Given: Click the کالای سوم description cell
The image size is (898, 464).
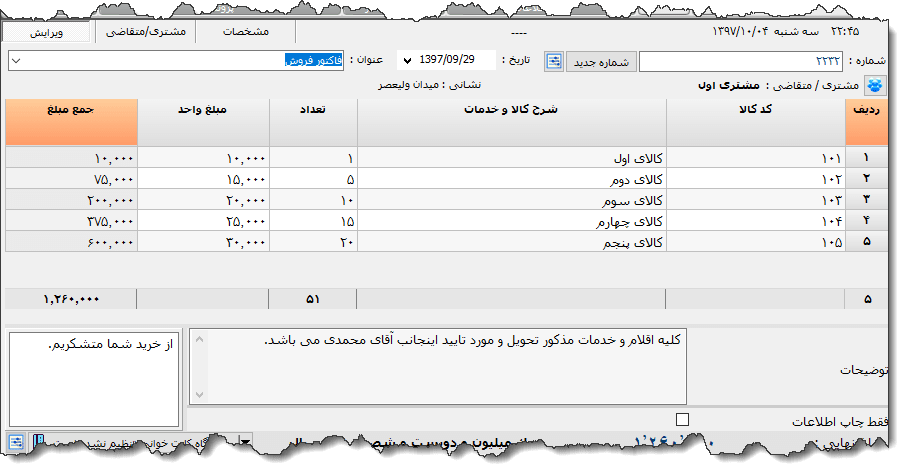Looking at the screenshot, I should click(x=512, y=199).
